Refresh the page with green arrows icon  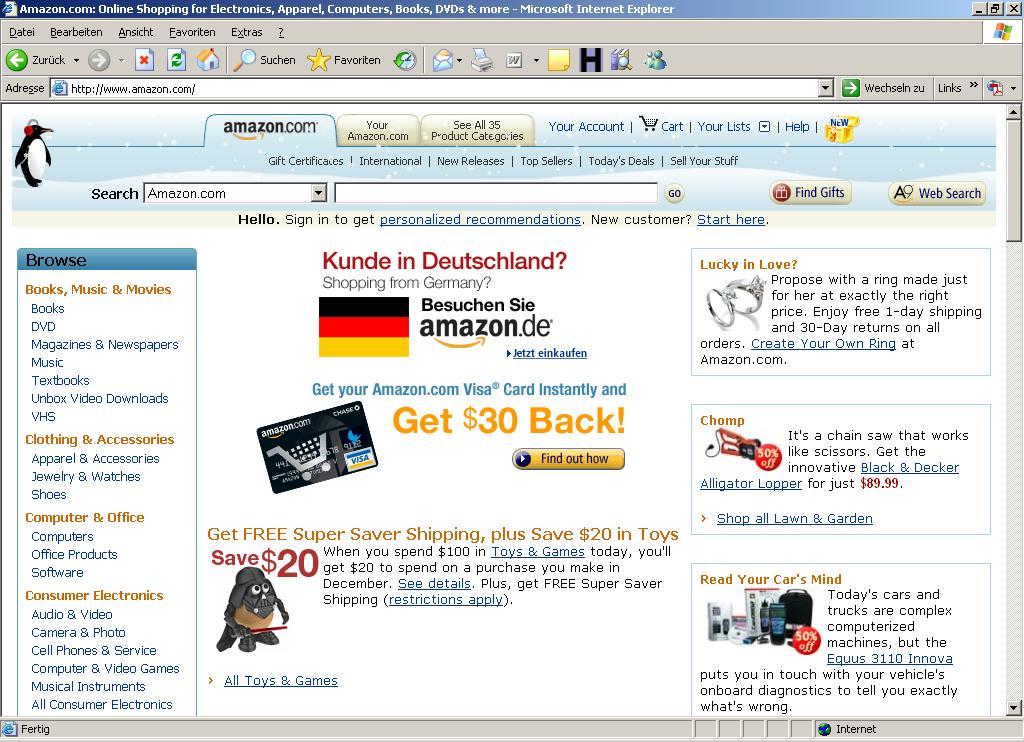point(176,60)
